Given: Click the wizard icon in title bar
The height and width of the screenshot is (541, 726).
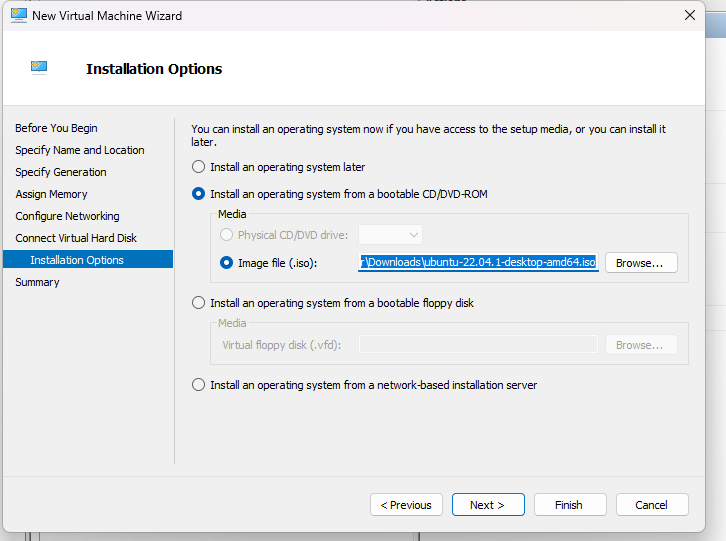Looking at the screenshot, I should (x=16, y=16).
